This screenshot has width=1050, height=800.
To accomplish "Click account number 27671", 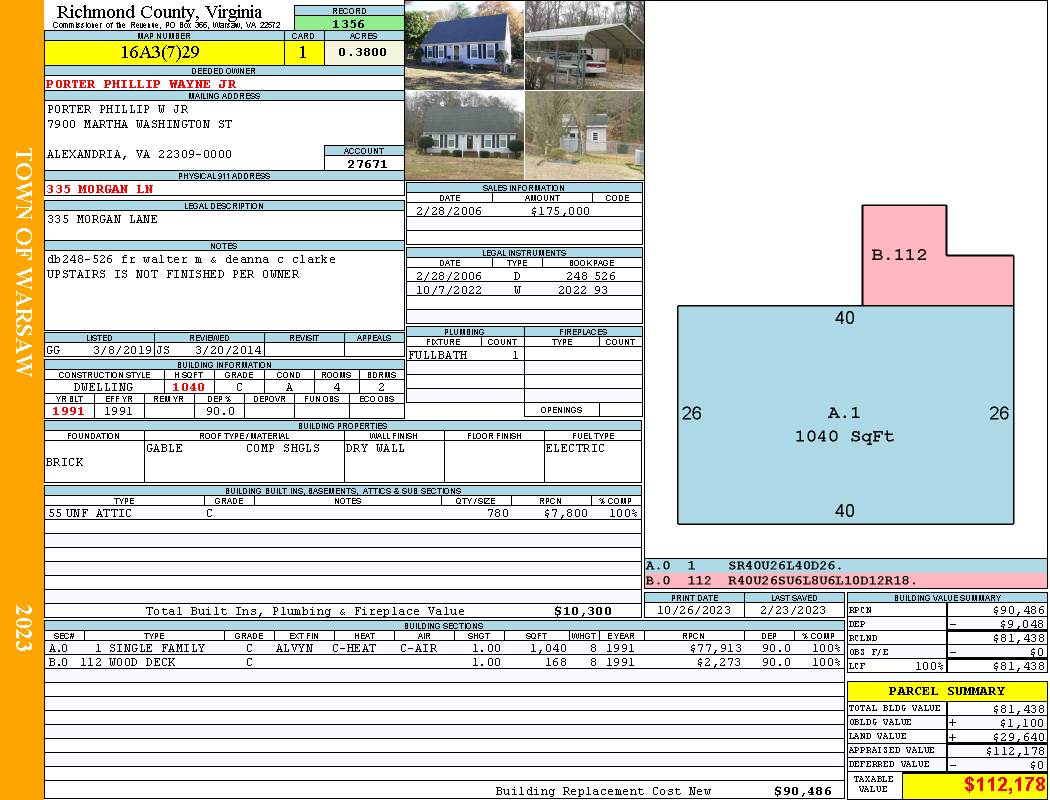I will coord(367,163).
